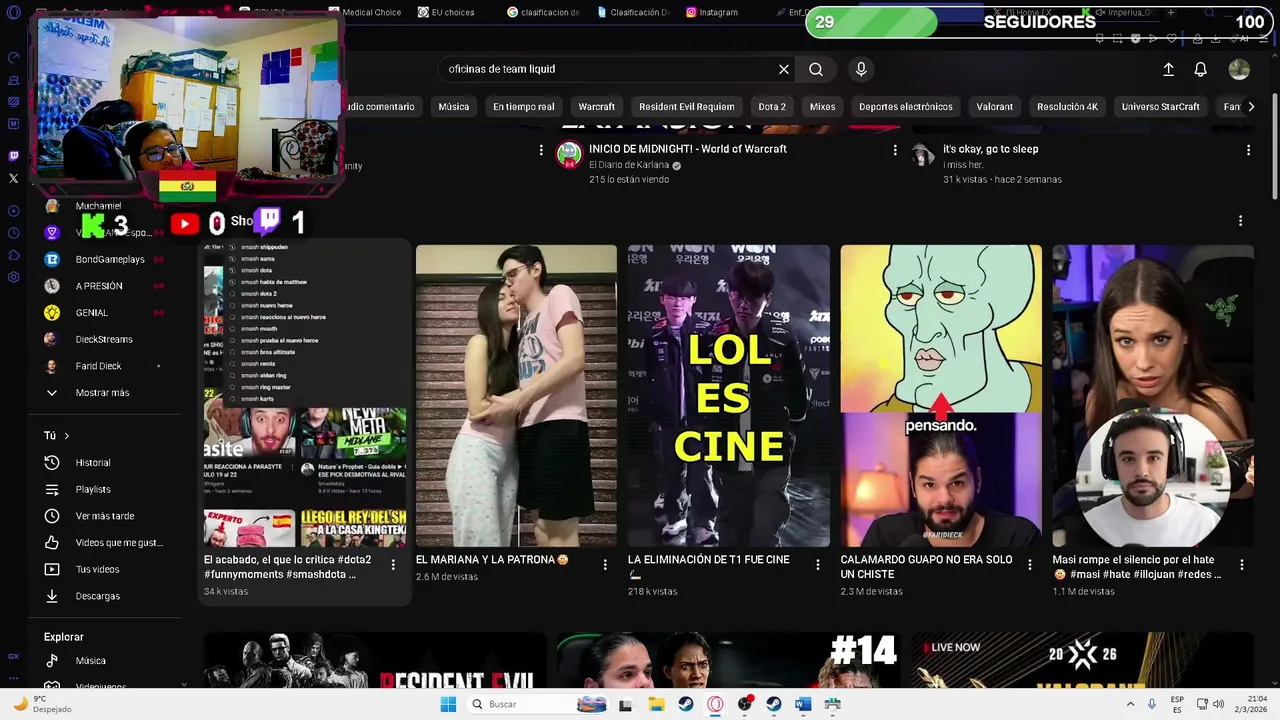Click the Opera GX logo menu
Image resolution: width=1280 pixels, height=720 pixels.
[x=13, y=12]
